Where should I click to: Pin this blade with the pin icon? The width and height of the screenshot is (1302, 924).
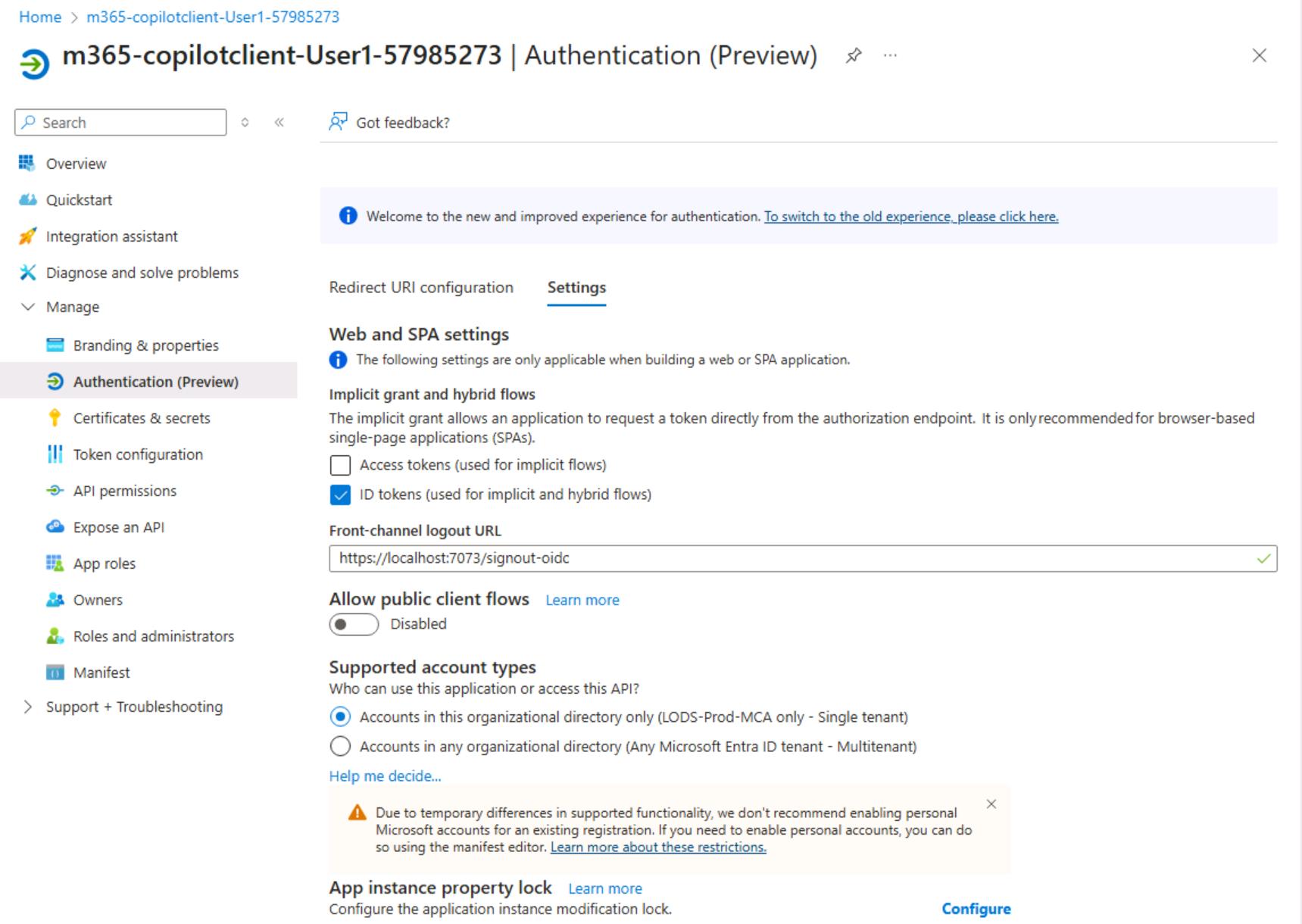854,55
